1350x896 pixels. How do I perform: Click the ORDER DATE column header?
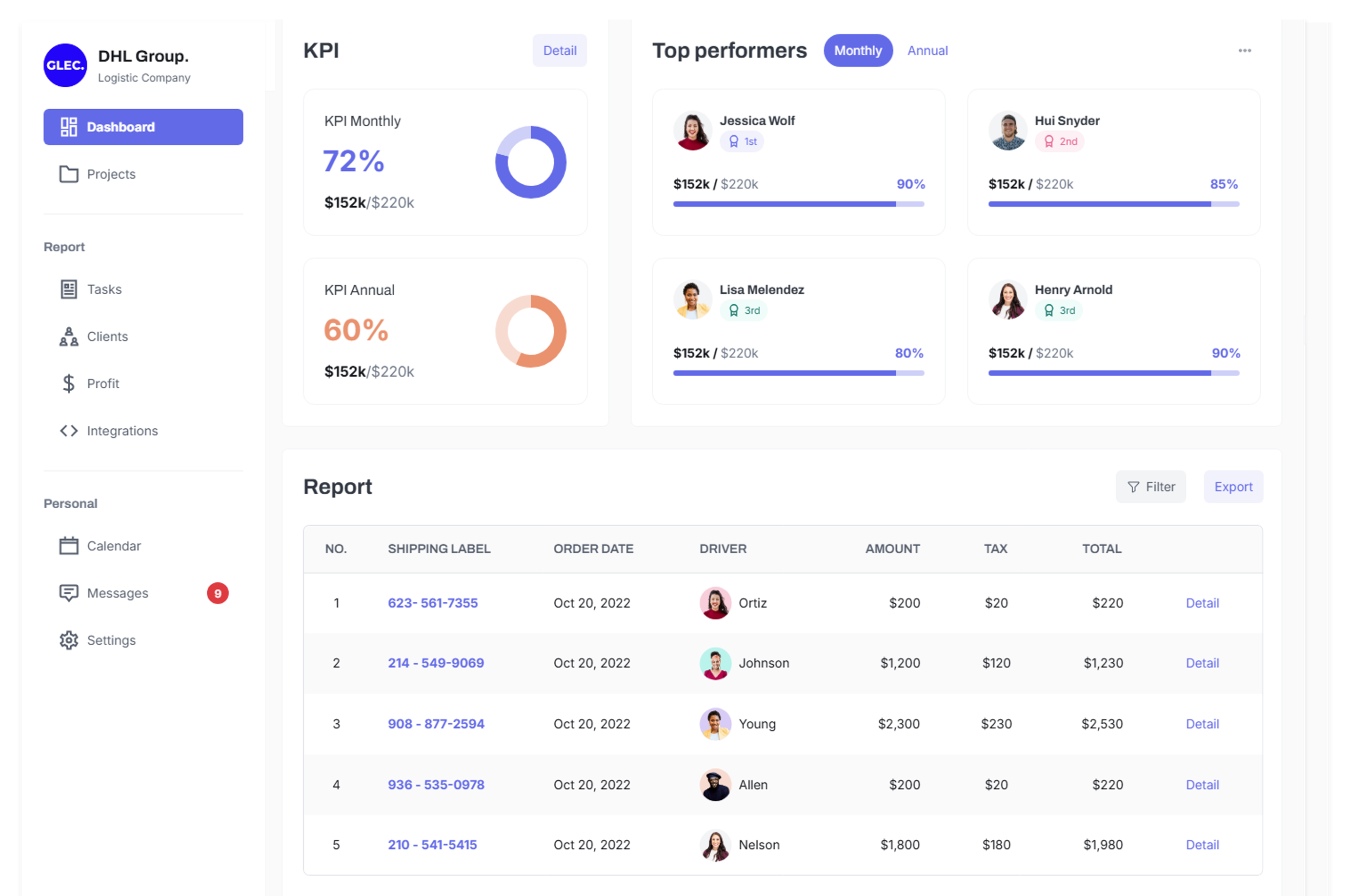[593, 549]
